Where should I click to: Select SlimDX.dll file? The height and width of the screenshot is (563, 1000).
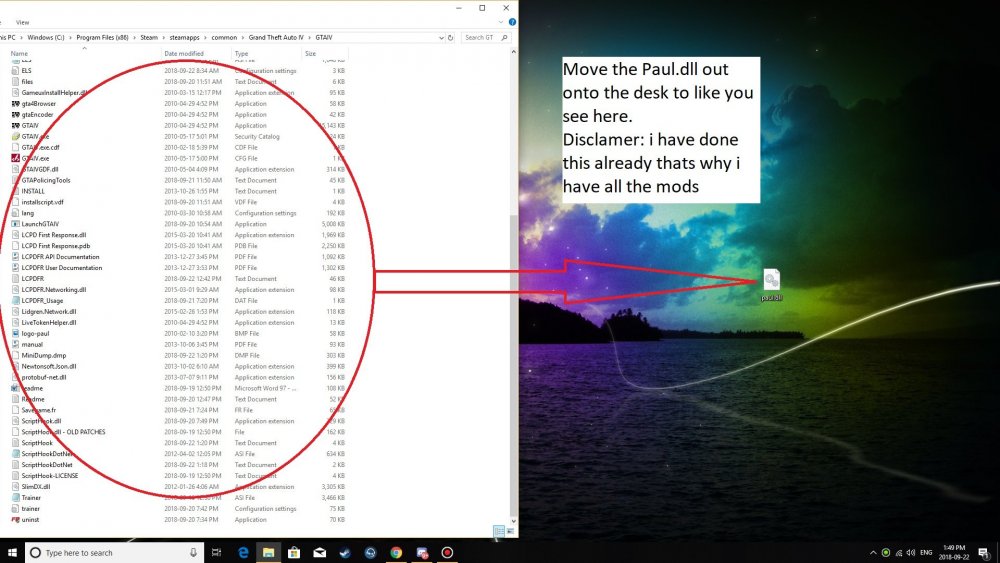36,486
